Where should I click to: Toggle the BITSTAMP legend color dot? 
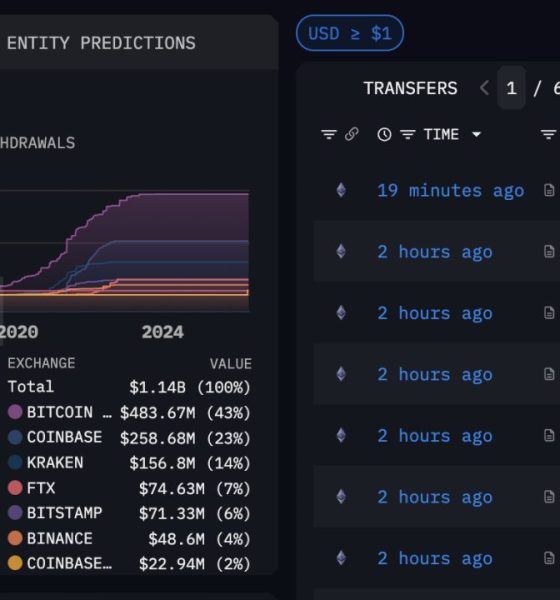click(15, 513)
